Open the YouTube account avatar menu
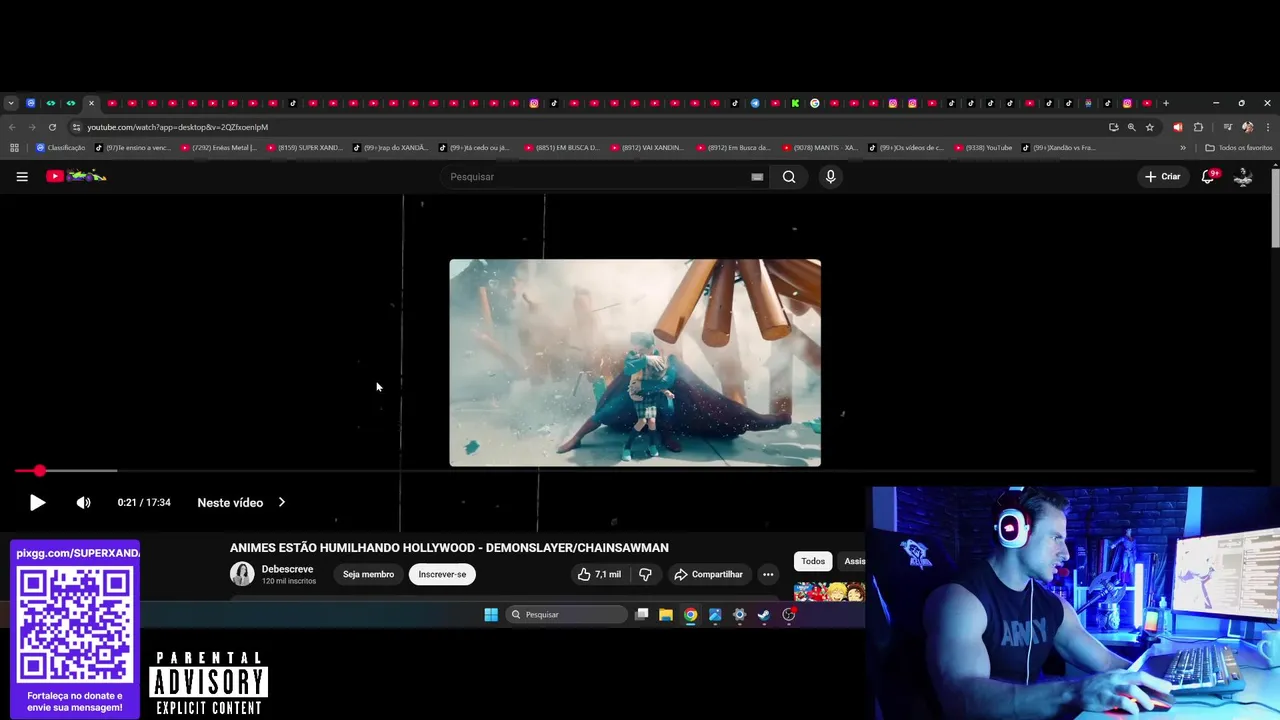The width and height of the screenshot is (1280, 720). [1243, 177]
